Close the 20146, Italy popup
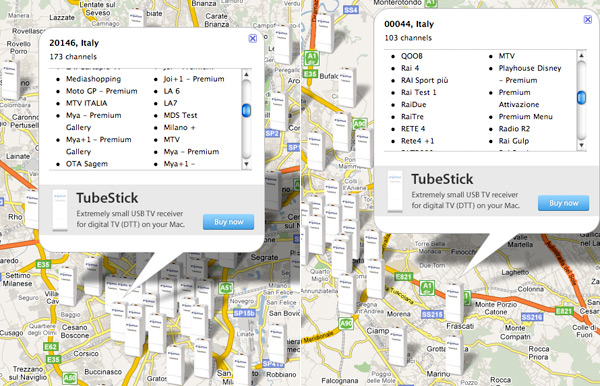The width and height of the screenshot is (600, 386). [x=252, y=38]
